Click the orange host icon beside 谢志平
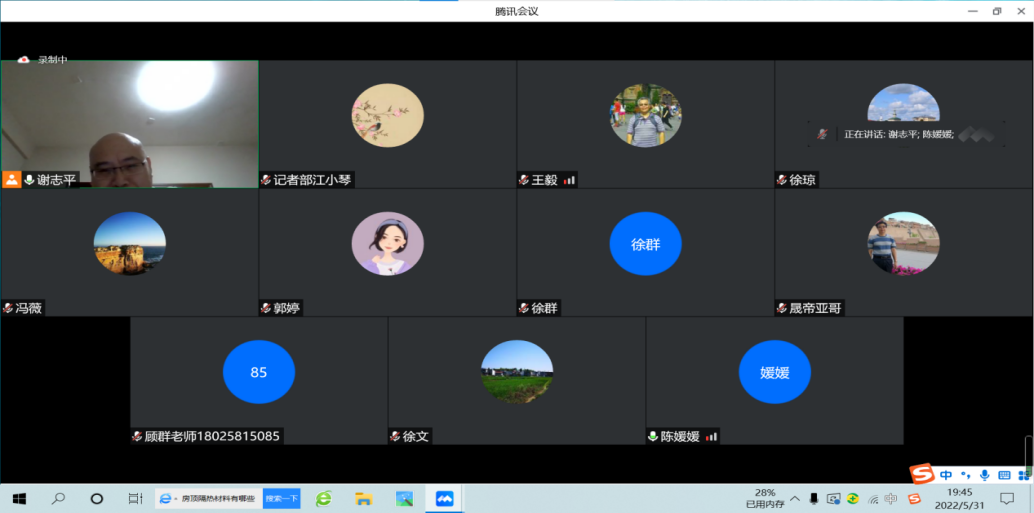Screen dimensions: 1034x513 (11, 180)
